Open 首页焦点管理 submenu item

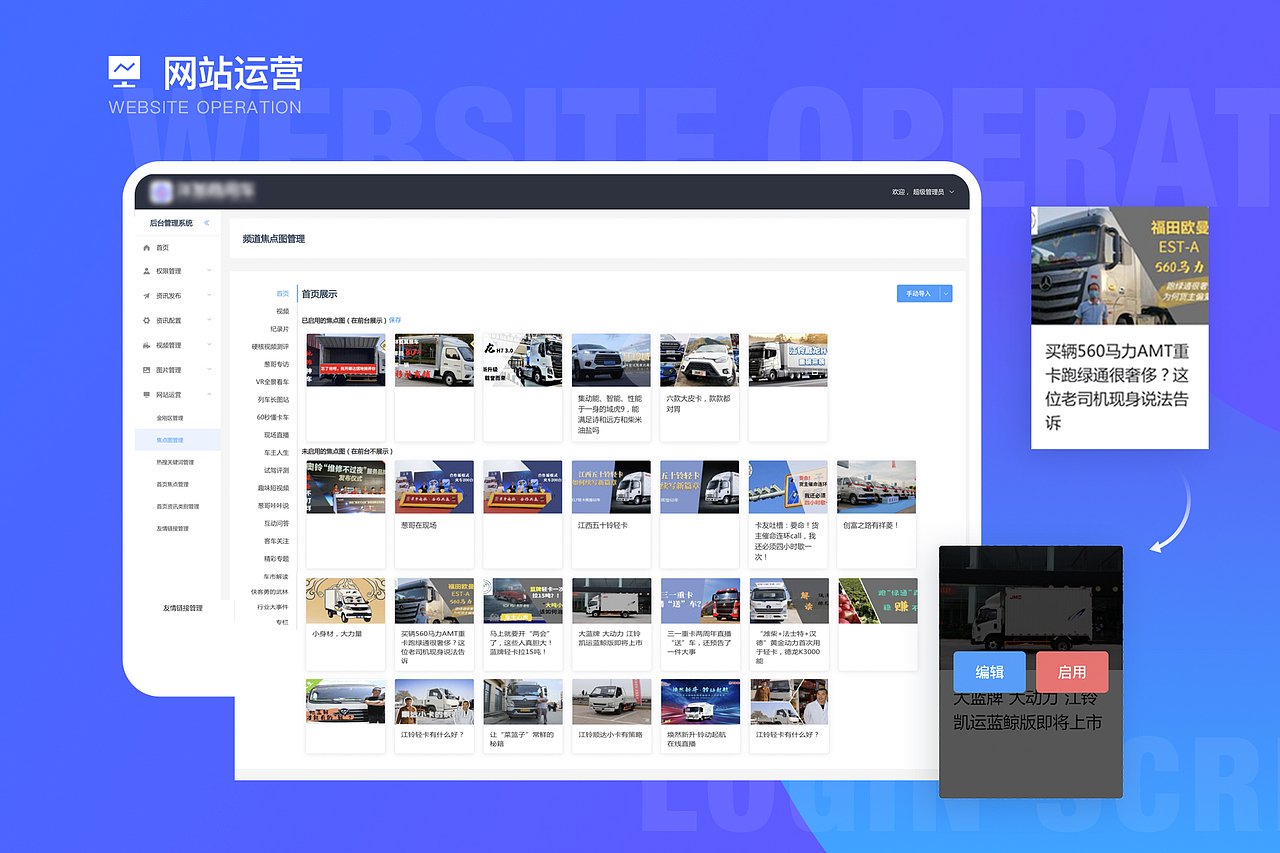coord(172,484)
